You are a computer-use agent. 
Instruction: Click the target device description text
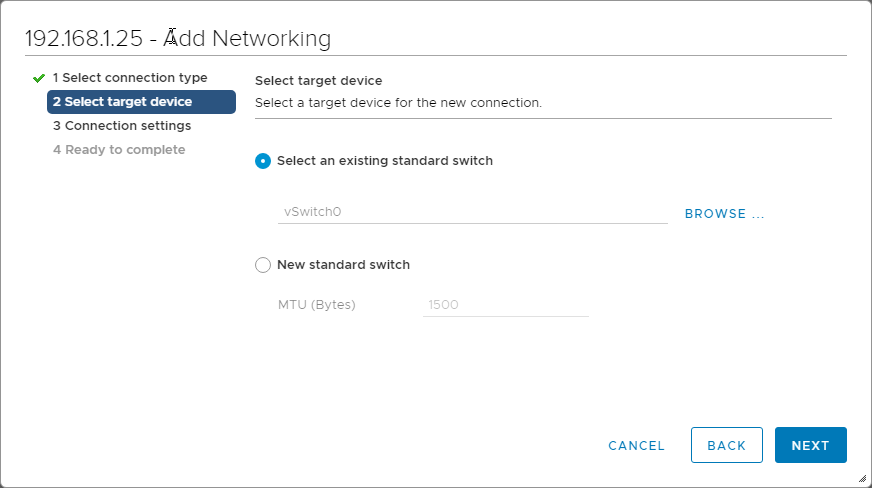398,103
